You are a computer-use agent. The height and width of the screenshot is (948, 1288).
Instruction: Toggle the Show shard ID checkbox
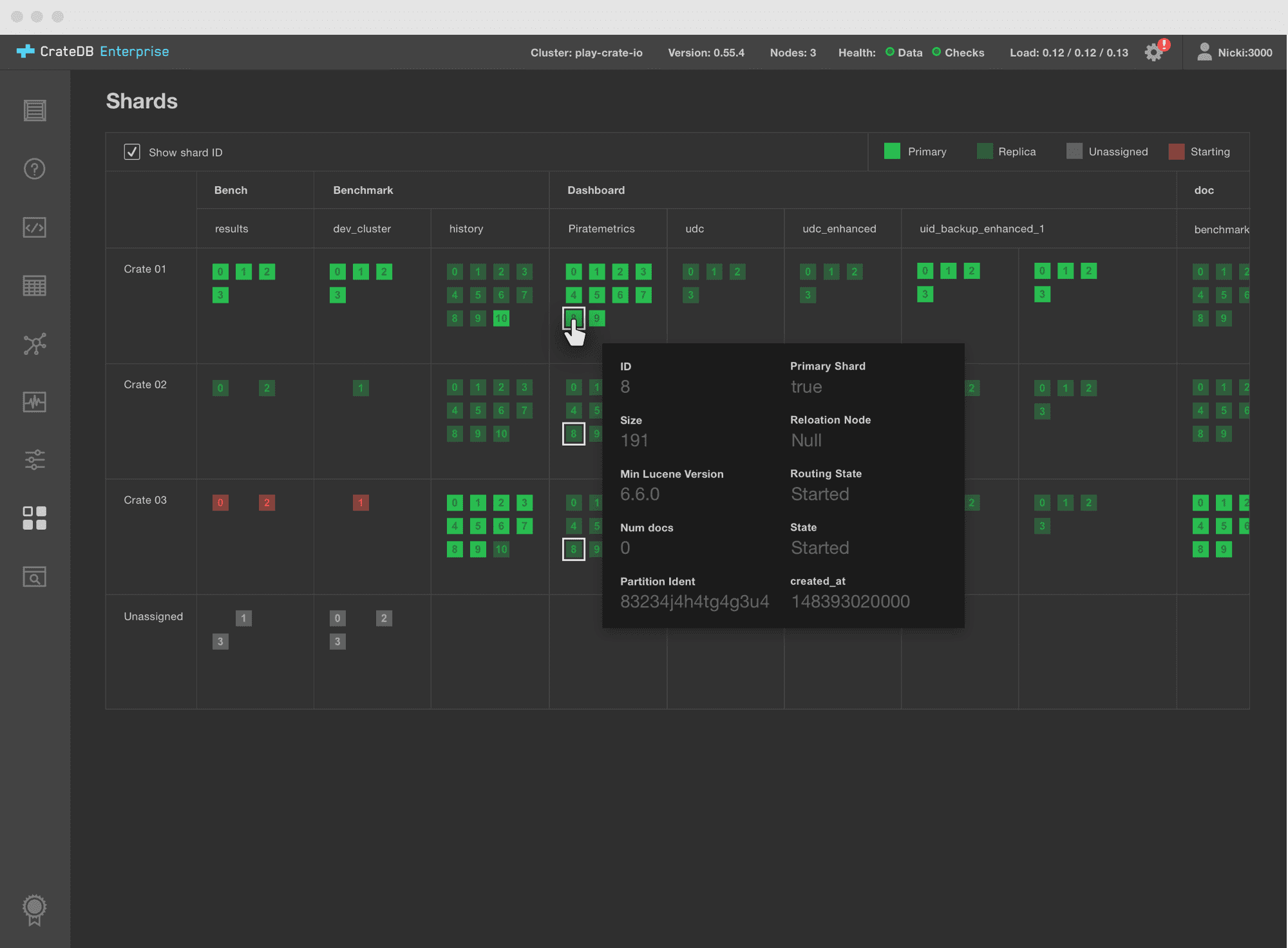click(132, 152)
